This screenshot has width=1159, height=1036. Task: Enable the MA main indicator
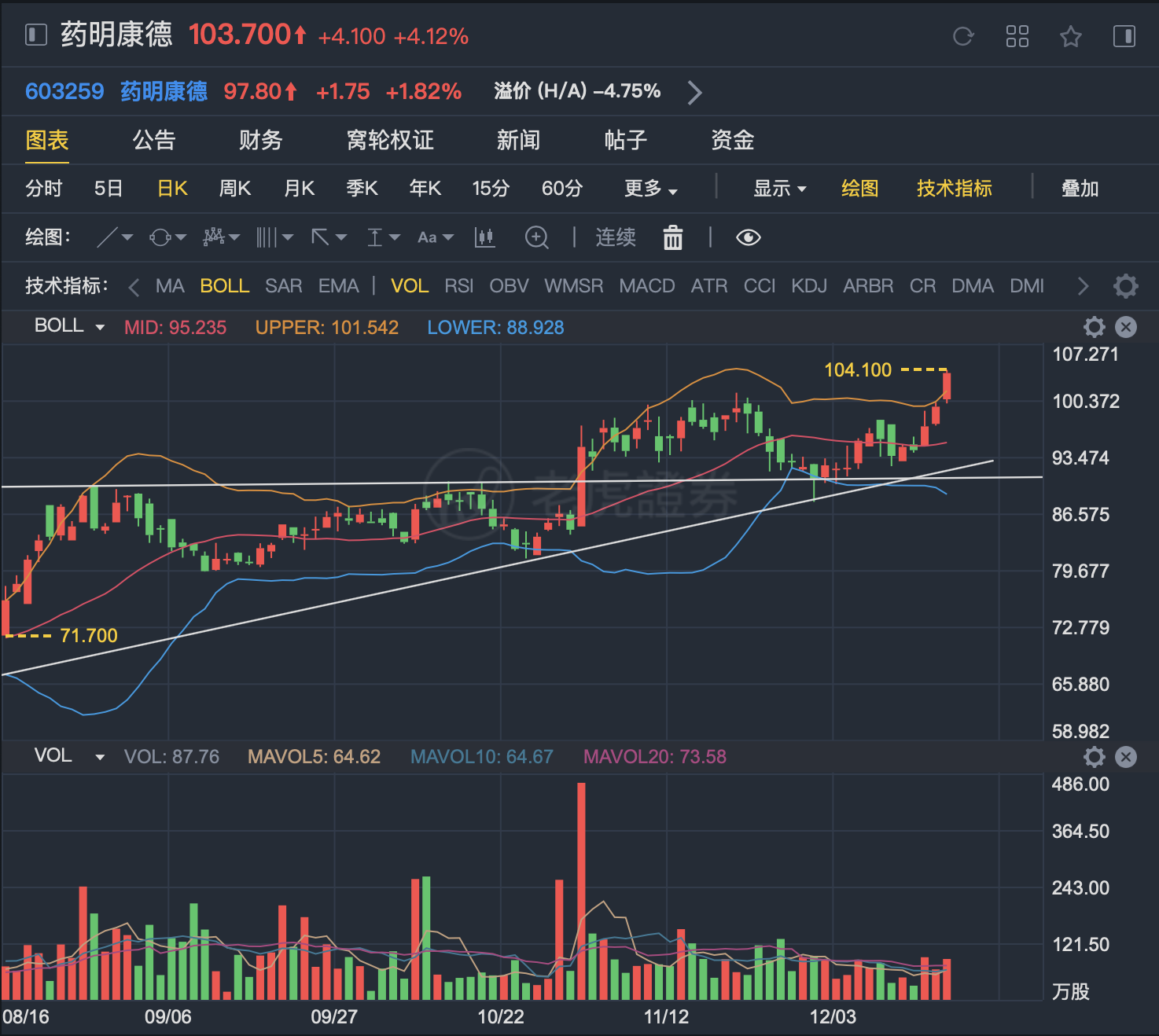(x=170, y=286)
